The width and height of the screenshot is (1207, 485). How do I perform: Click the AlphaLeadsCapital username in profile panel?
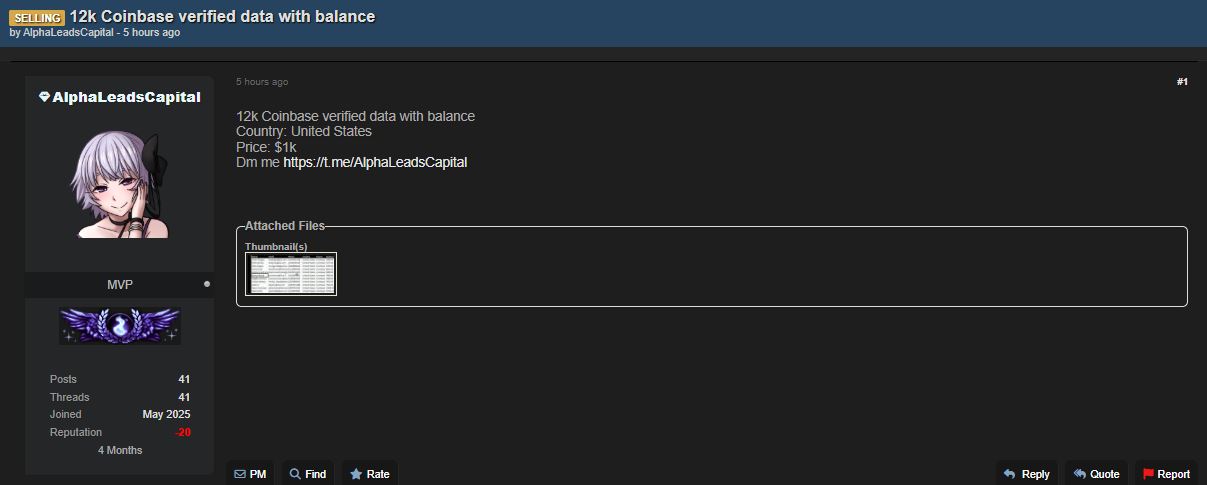[126, 97]
